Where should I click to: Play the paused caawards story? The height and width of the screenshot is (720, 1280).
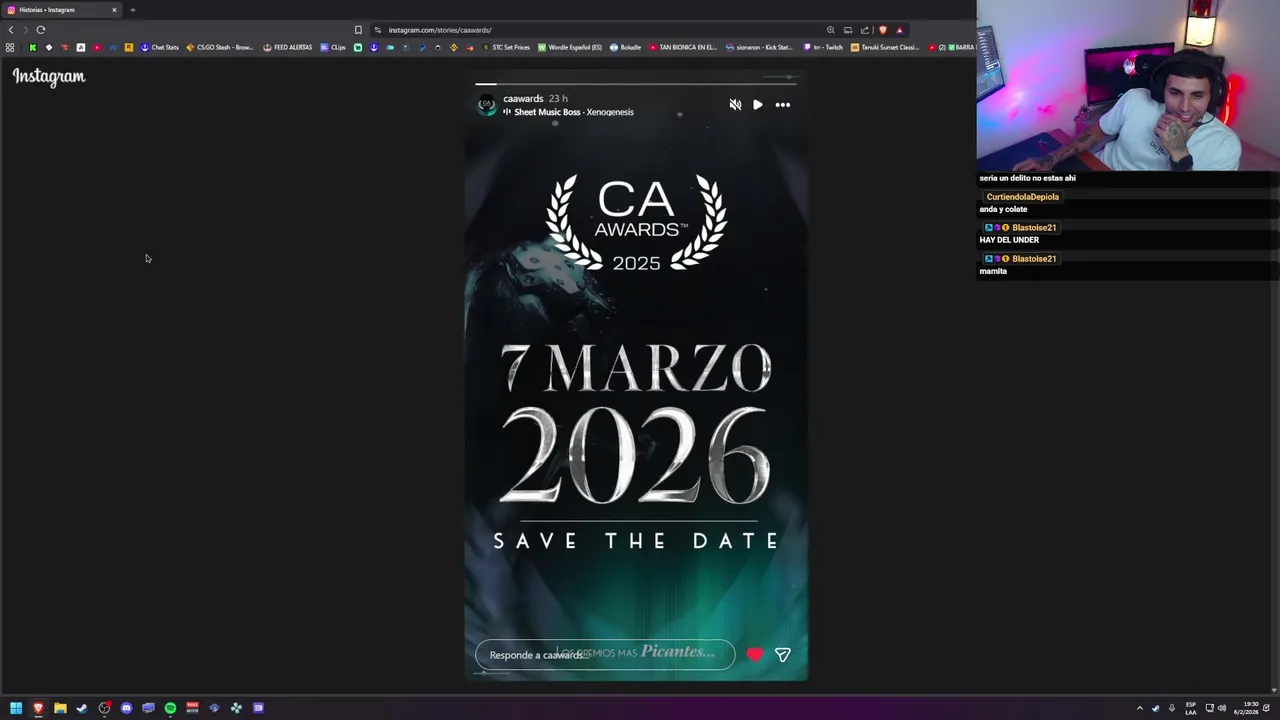[758, 105]
